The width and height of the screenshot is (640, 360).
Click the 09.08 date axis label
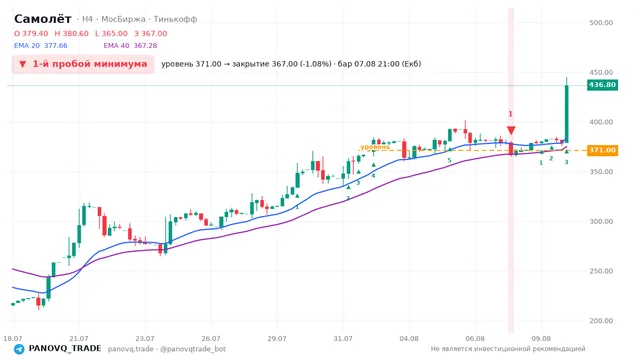[541, 339]
